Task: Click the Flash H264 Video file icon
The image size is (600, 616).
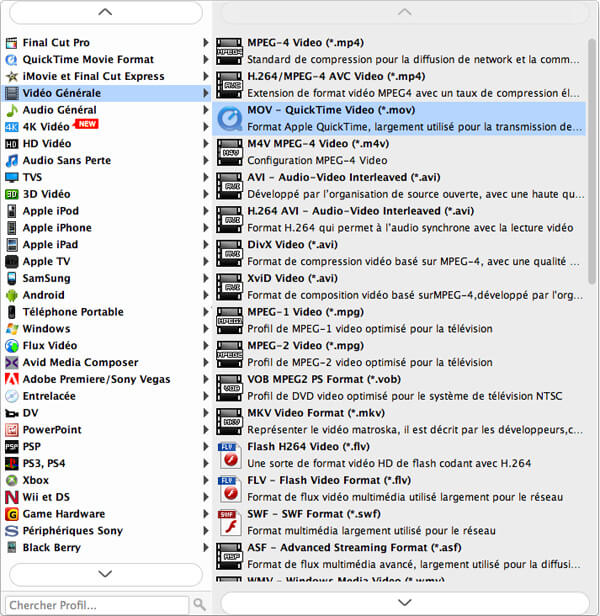Action: tap(231, 455)
